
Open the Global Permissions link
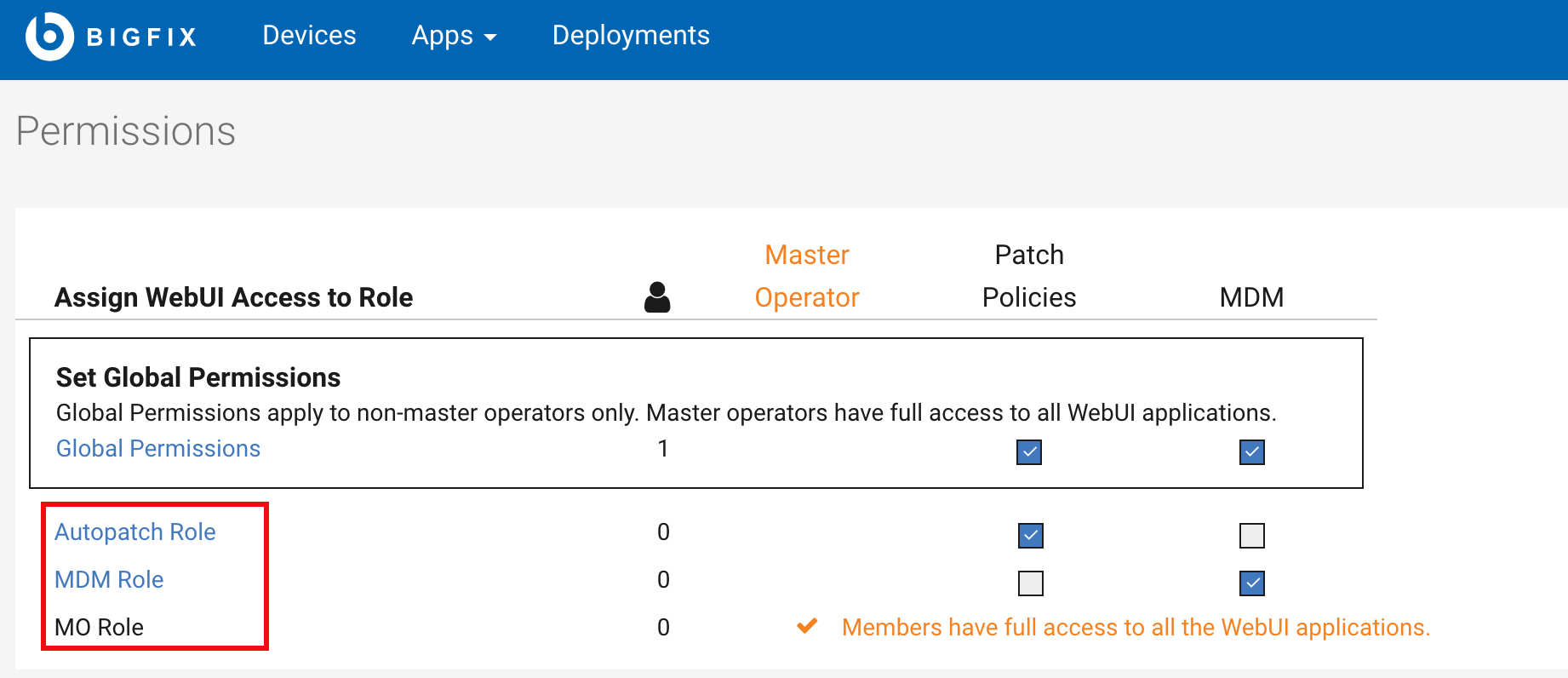pos(158,448)
